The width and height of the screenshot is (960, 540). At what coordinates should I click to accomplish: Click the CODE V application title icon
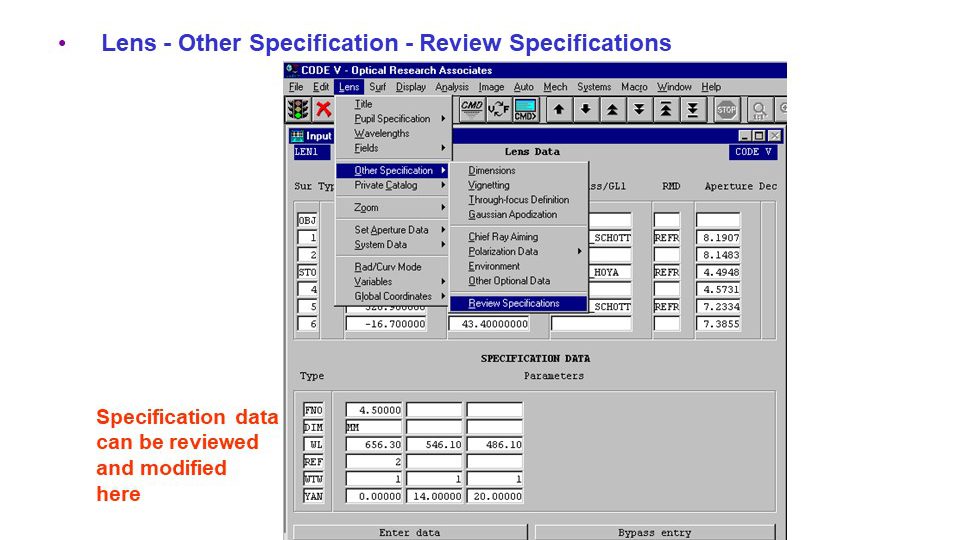293,70
